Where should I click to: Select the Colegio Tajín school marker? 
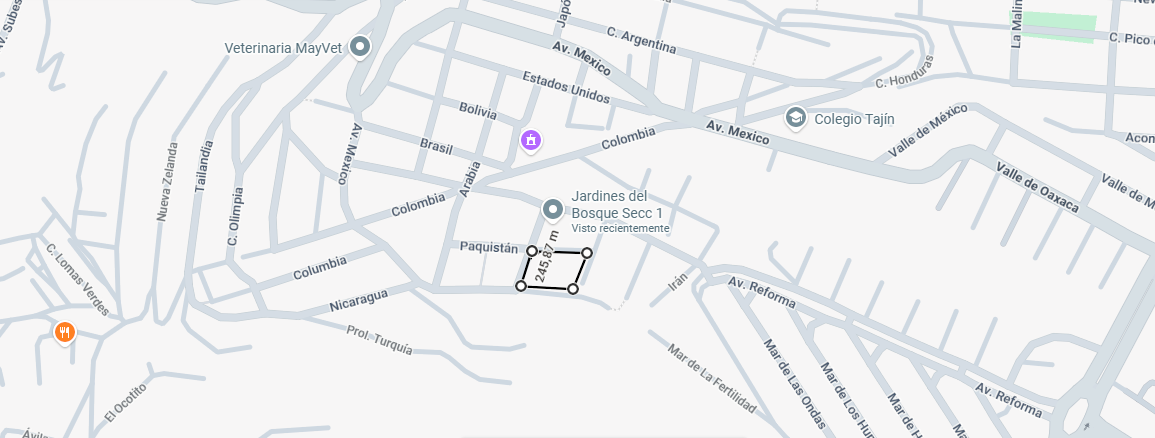(x=796, y=119)
